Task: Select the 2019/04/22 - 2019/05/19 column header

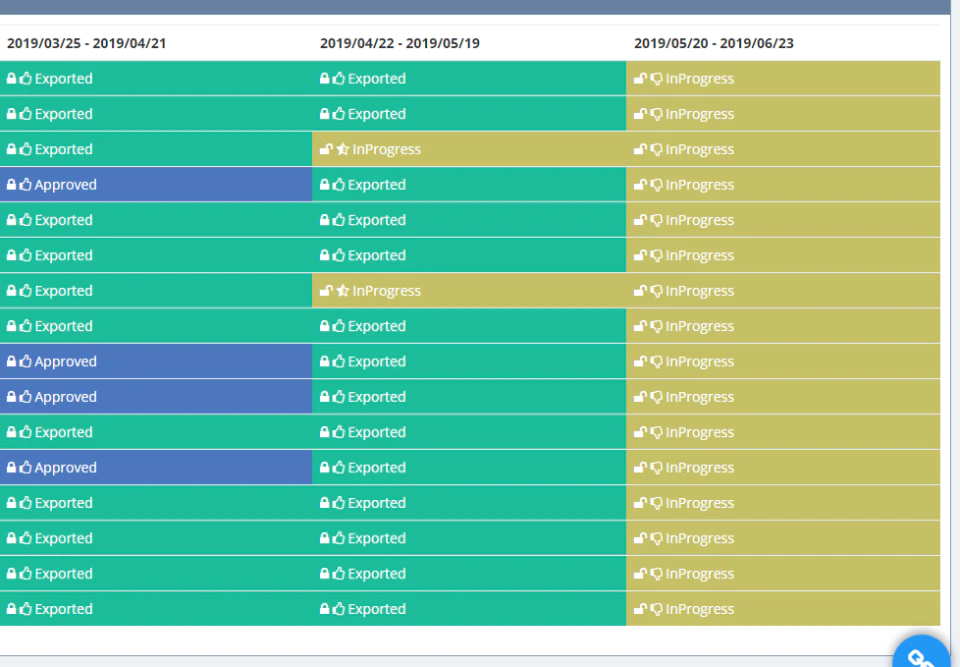Action: point(400,43)
